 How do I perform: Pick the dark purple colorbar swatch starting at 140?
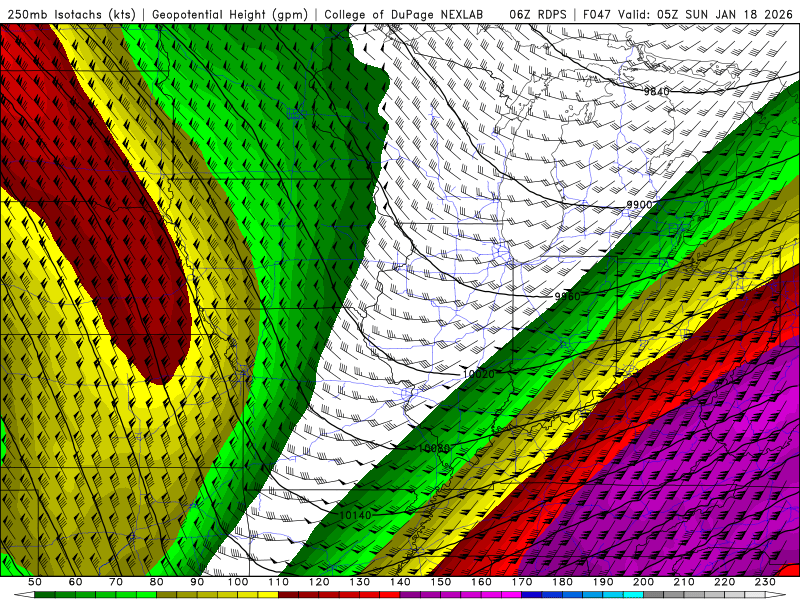click(410, 595)
